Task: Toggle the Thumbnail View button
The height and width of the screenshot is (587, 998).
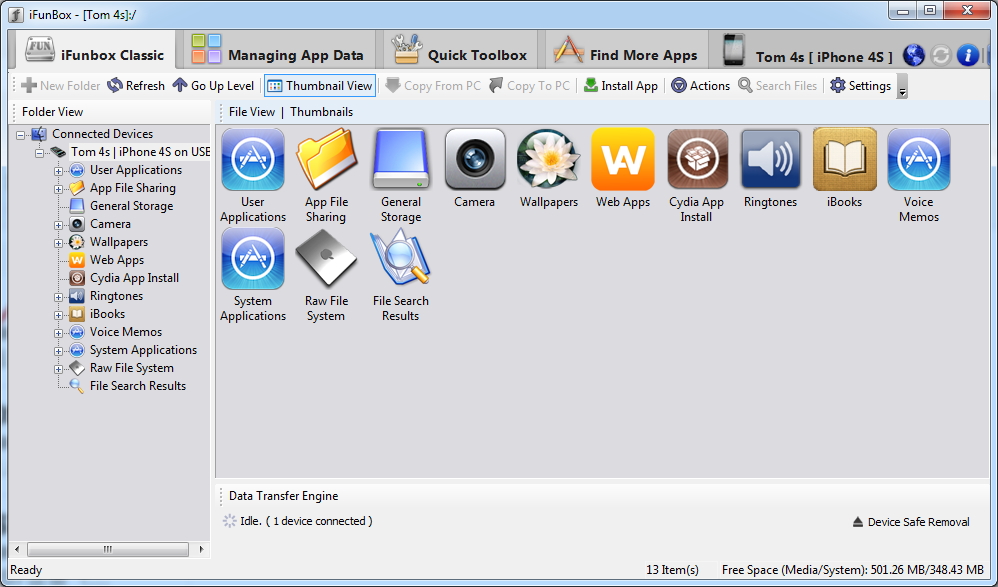Action: coord(320,86)
